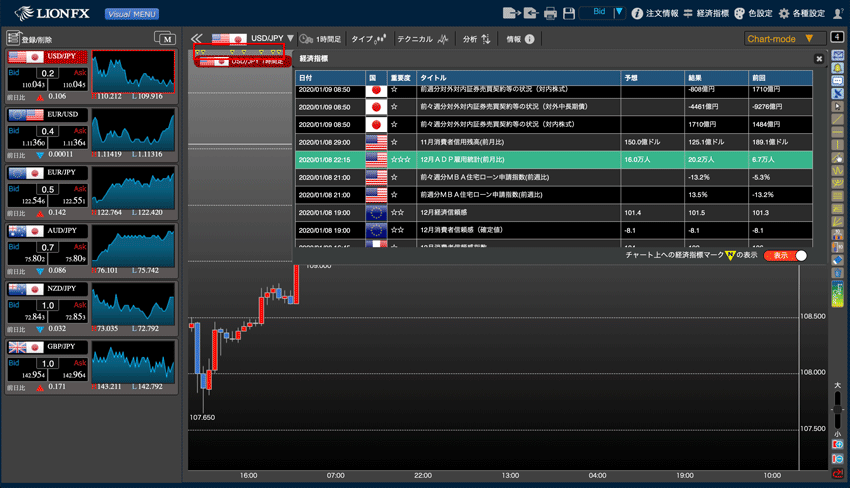The width and height of the screenshot is (850, 488).
Task: Select the eraser tool in sidebar
Action: (838, 259)
